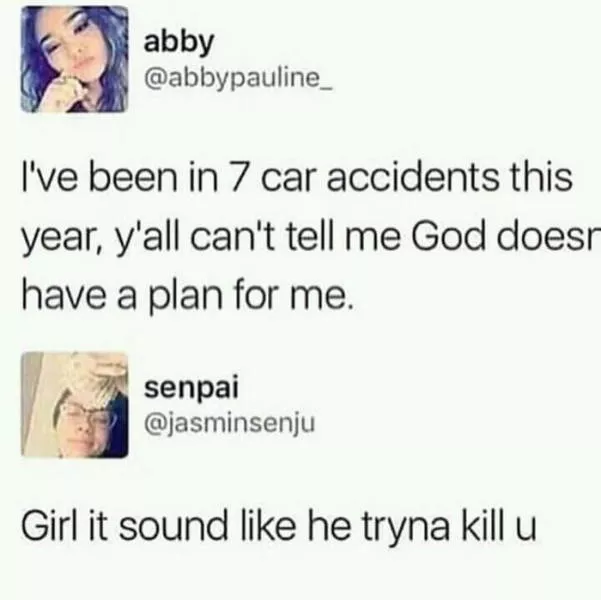Viewport: 601px width, 600px height.
Task: Open abby's profile picture
Action: [x=74, y=59]
